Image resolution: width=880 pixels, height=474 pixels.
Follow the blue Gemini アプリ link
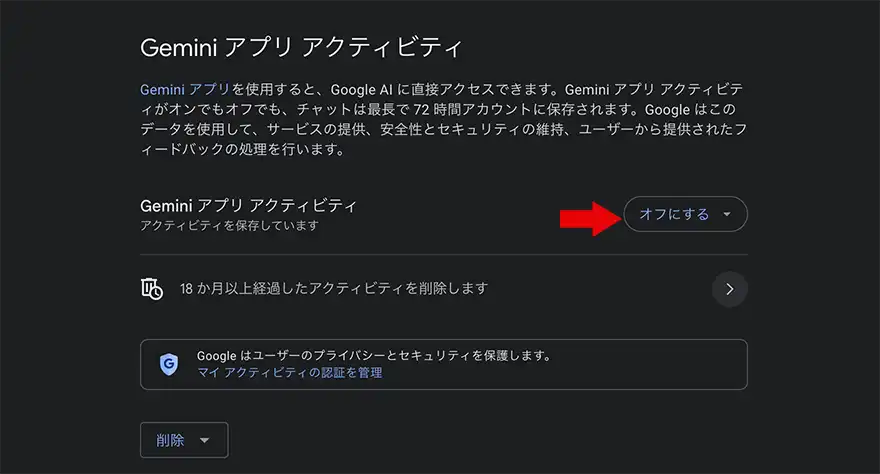[185, 89]
